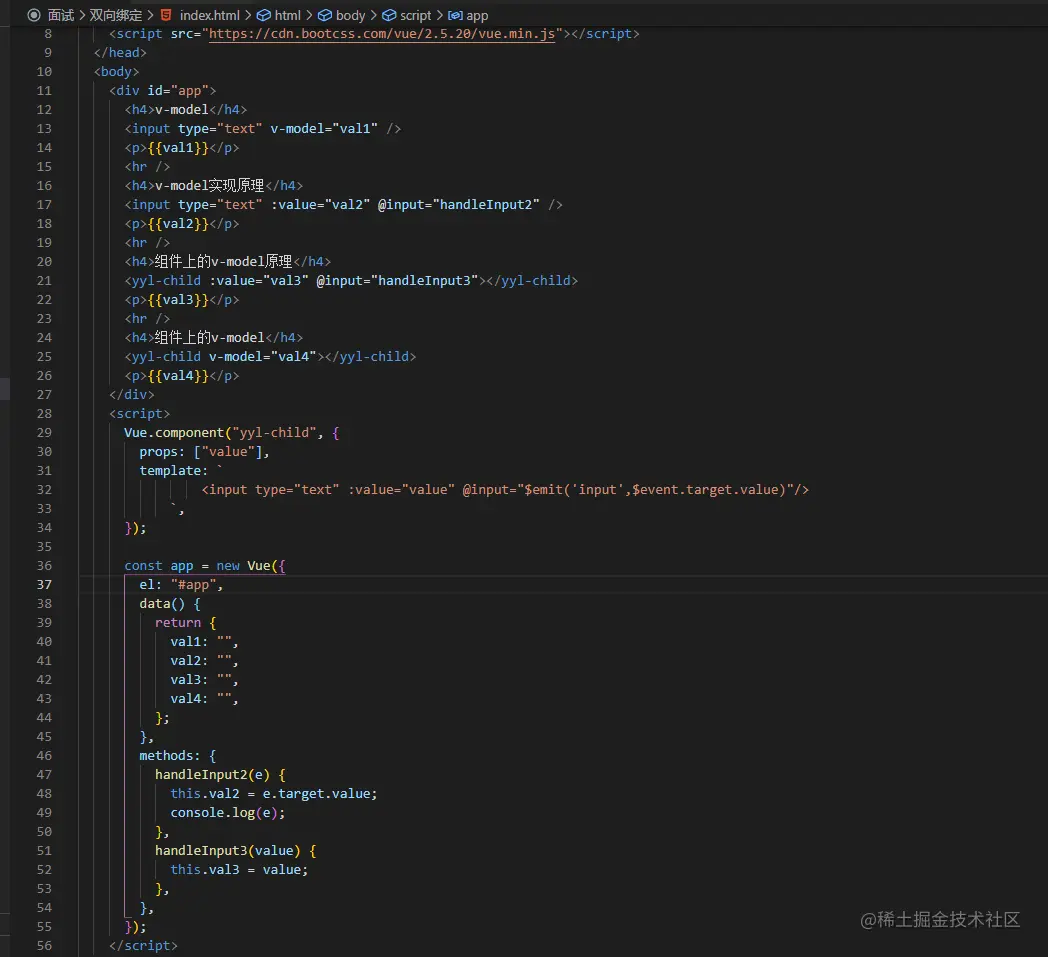The height and width of the screenshot is (957, 1048).
Task: Open the 面试 folder breadcrumb
Action: [x=61, y=15]
